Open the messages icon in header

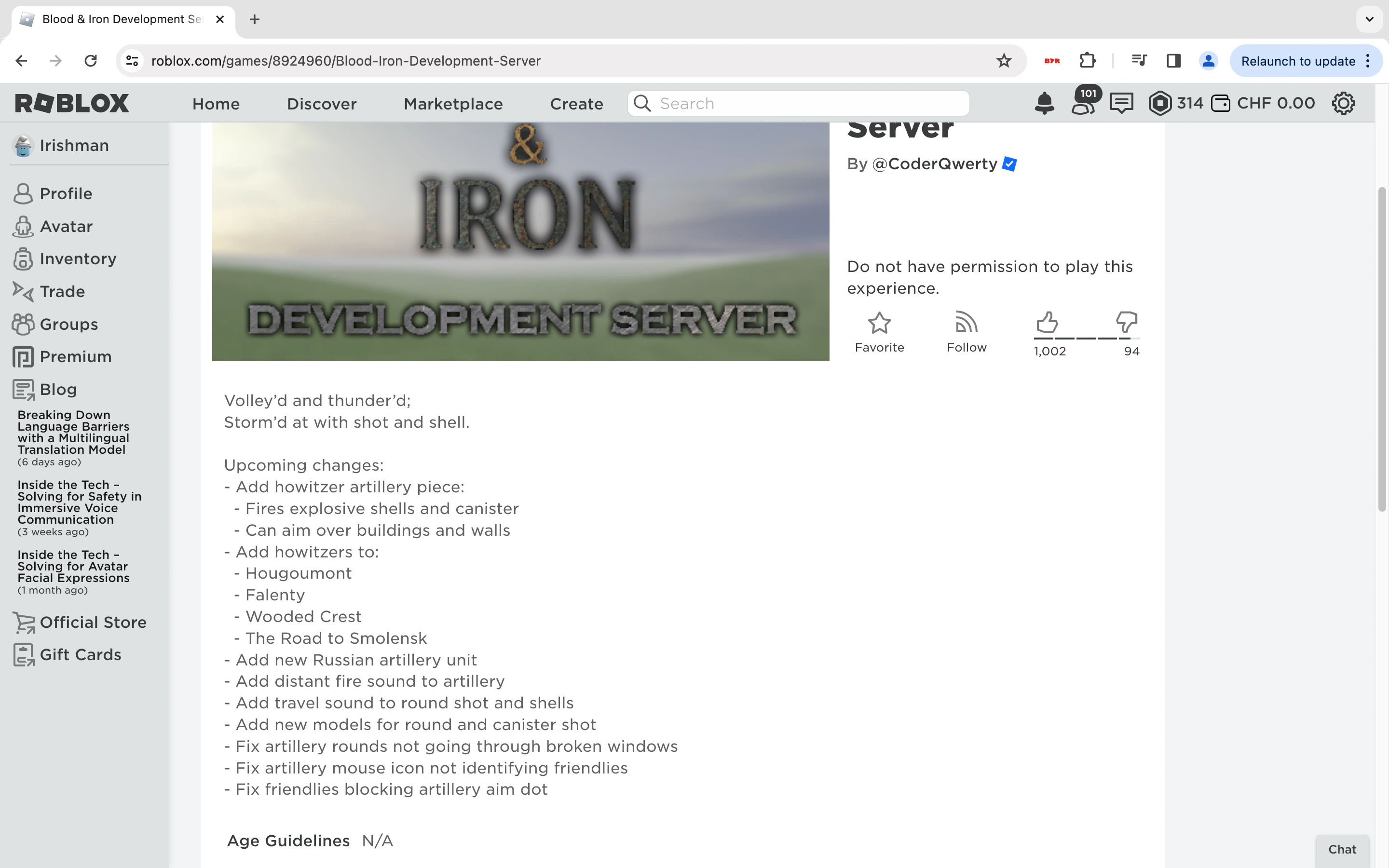click(1121, 103)
